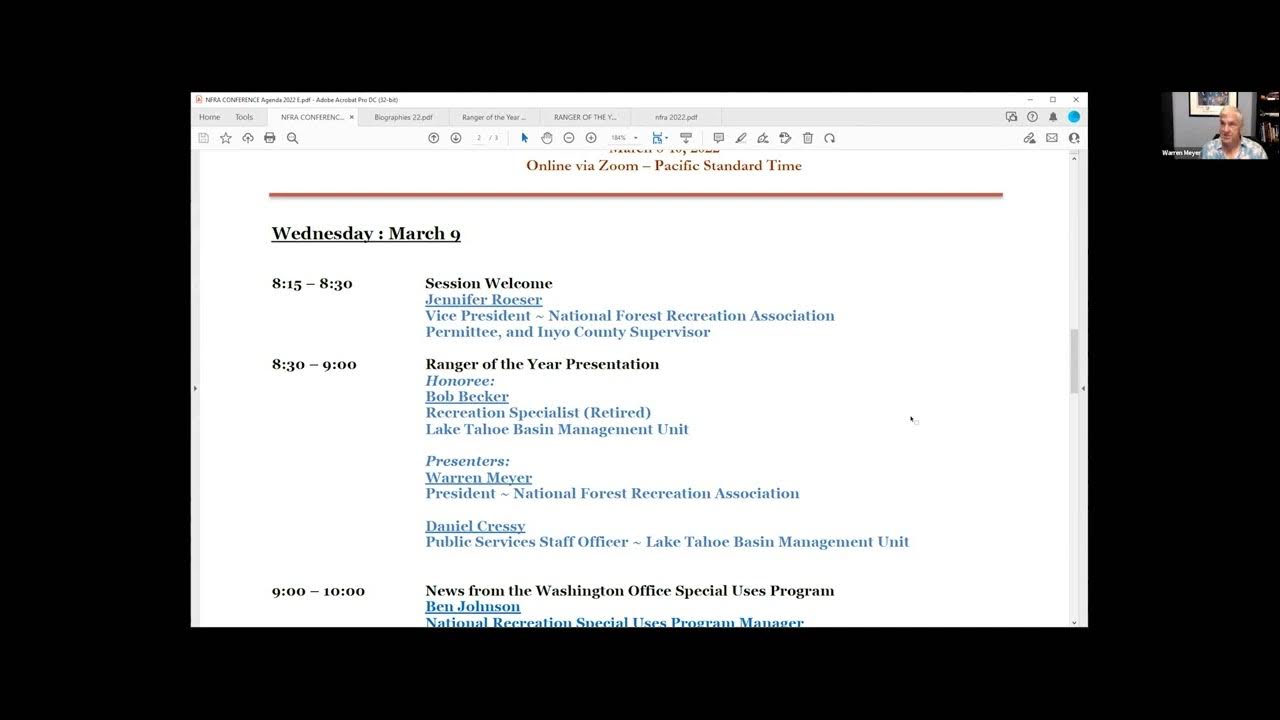Switch to the Home tab
1280x720 pixels.
209,117
